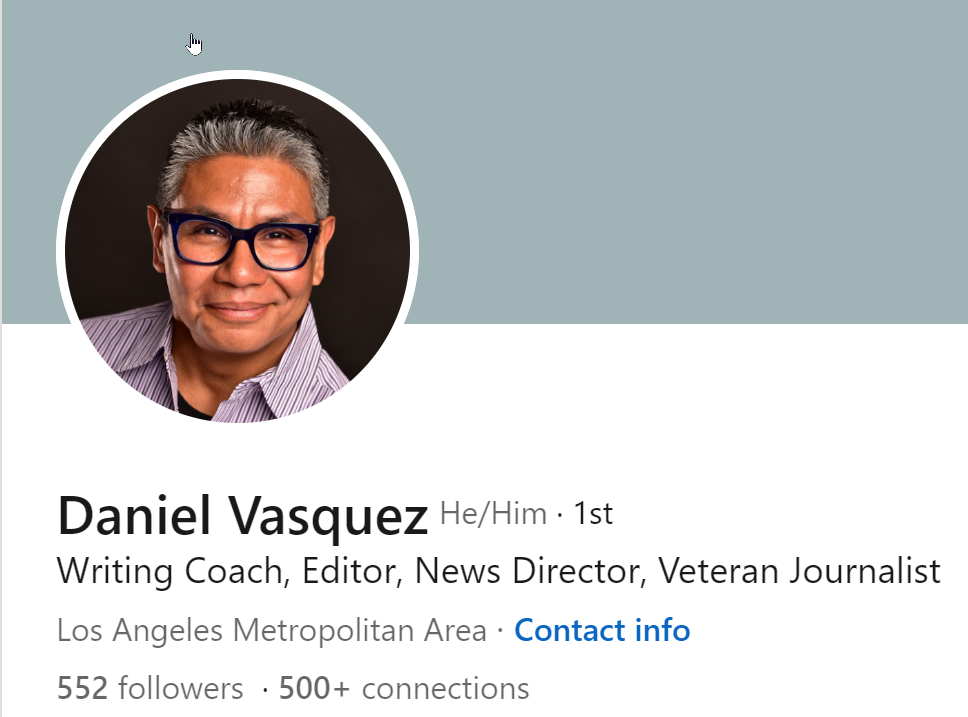Click the Editor word in the headline
This screenshot has height=717, width=968.
(348, 571)
